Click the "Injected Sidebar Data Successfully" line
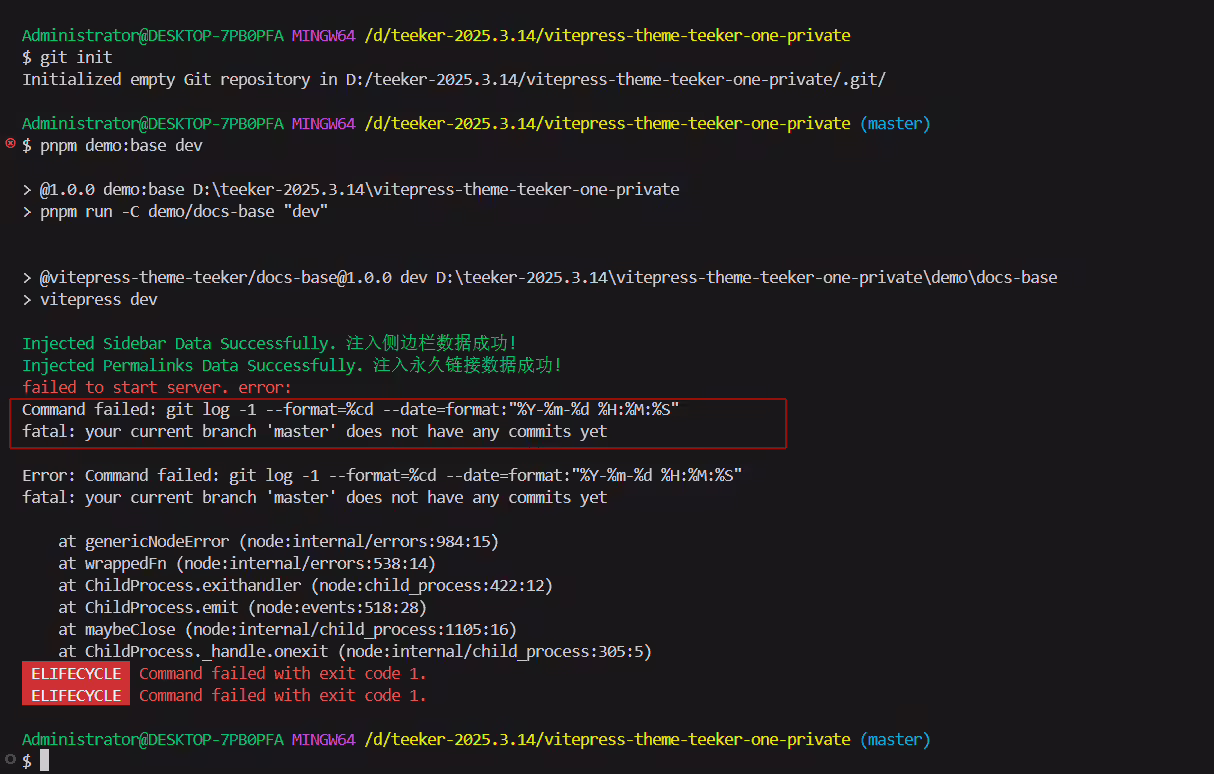1214x774 pixels. (269, 343)
